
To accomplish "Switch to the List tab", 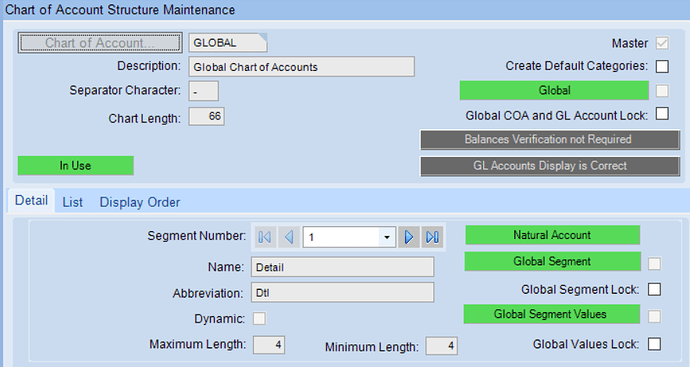I will tap(72, 202).
